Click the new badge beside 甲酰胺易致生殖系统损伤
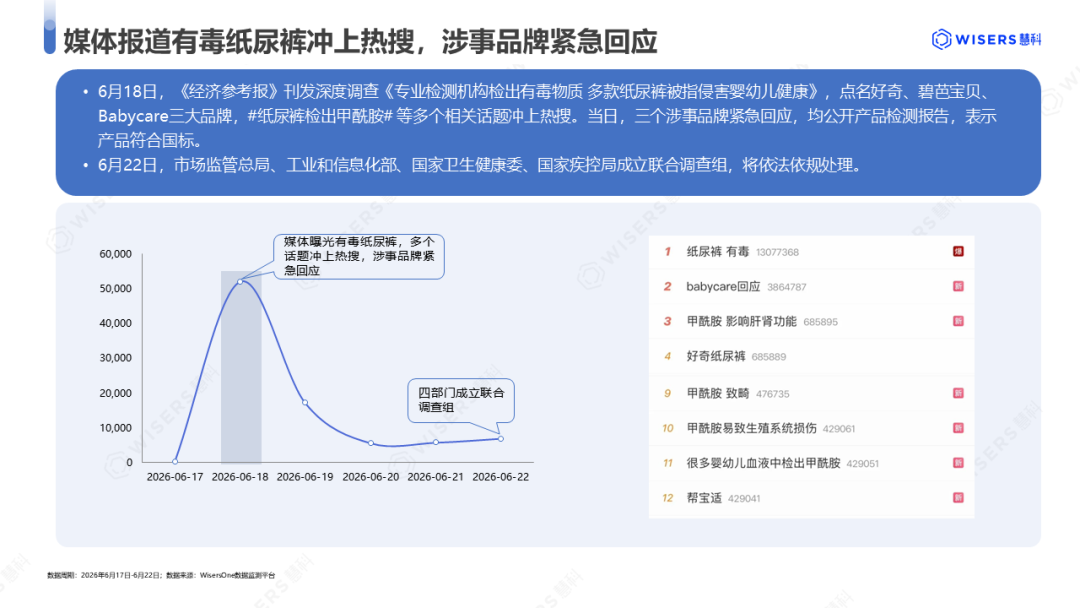 (x=958, y=428)
